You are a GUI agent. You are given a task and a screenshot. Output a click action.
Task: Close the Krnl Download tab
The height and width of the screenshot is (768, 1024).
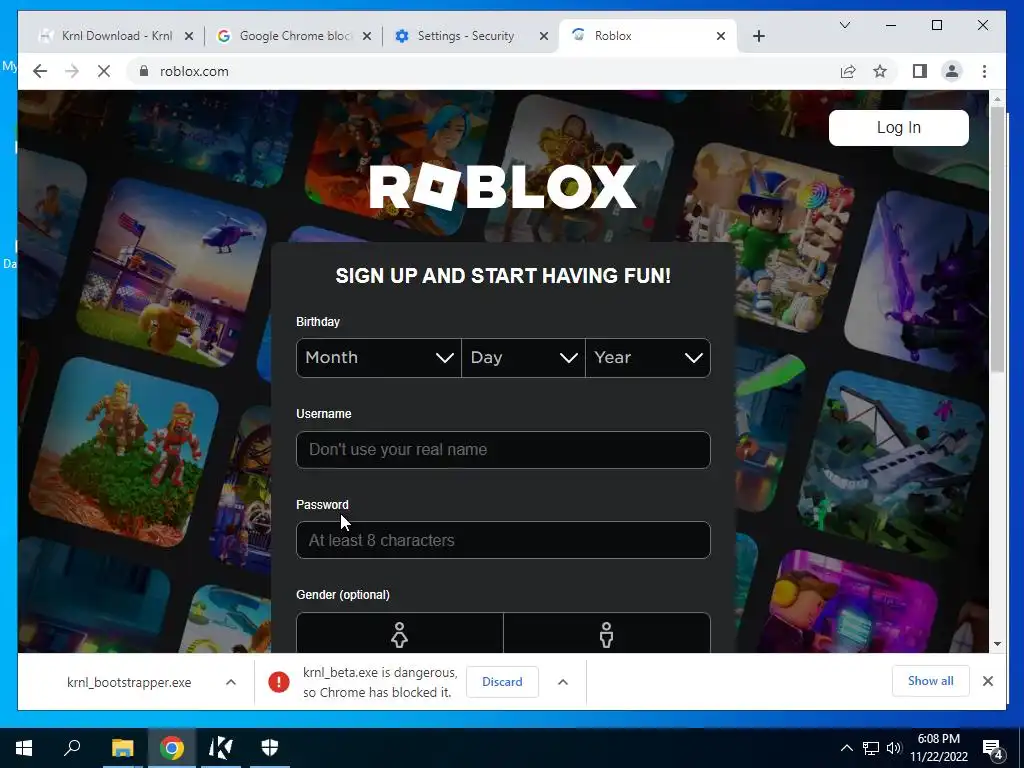[x=189, y=36]
